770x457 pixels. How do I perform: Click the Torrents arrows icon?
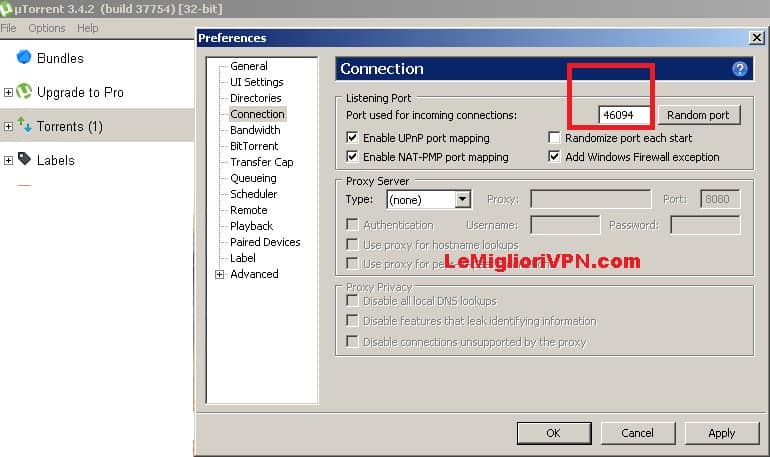(25, 125)
